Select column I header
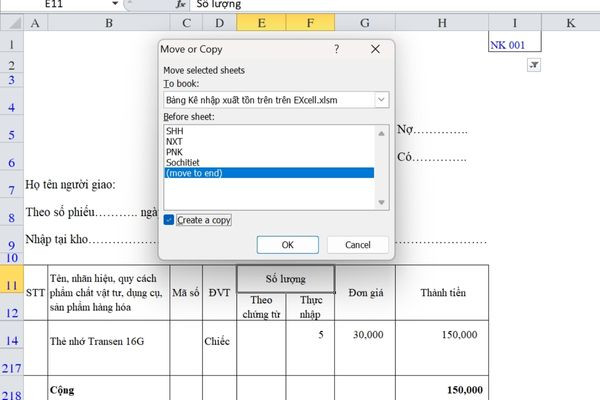 pyautogui.click(x=515, y=23)
